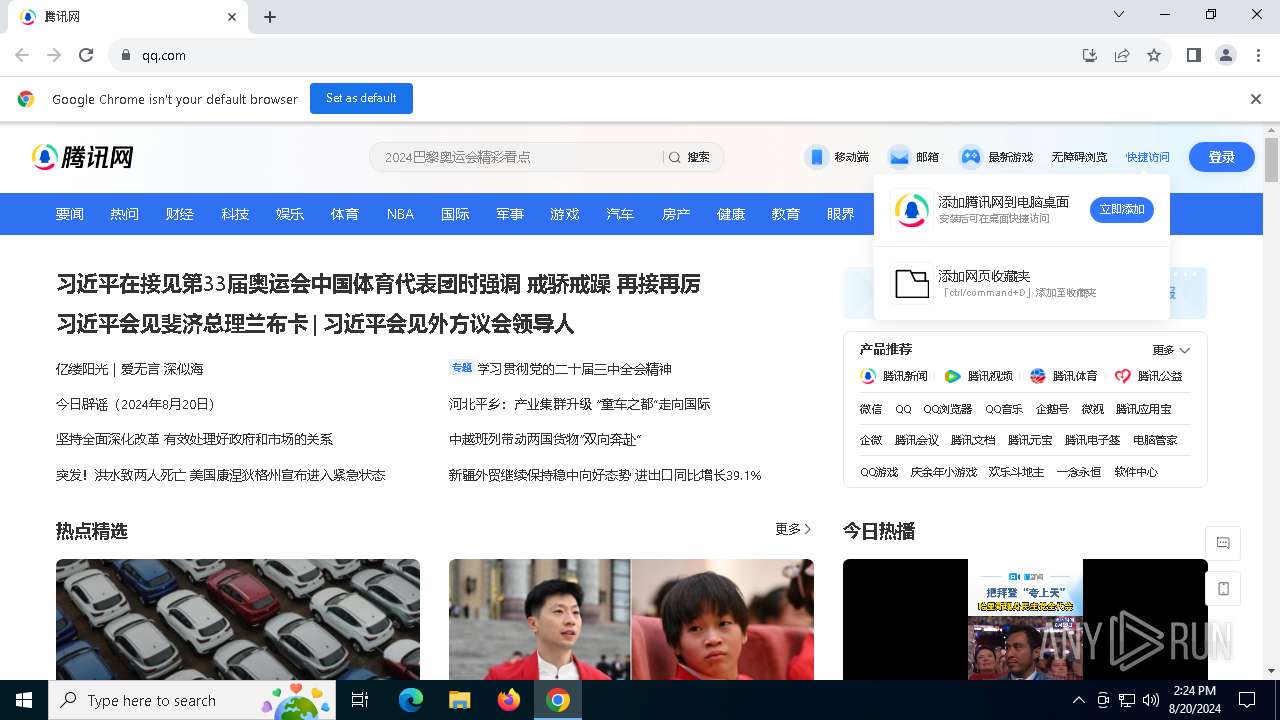Open the 今日辟谣 news link
1280x720 pixels.
pyautogui.click(x=135, y=404)
